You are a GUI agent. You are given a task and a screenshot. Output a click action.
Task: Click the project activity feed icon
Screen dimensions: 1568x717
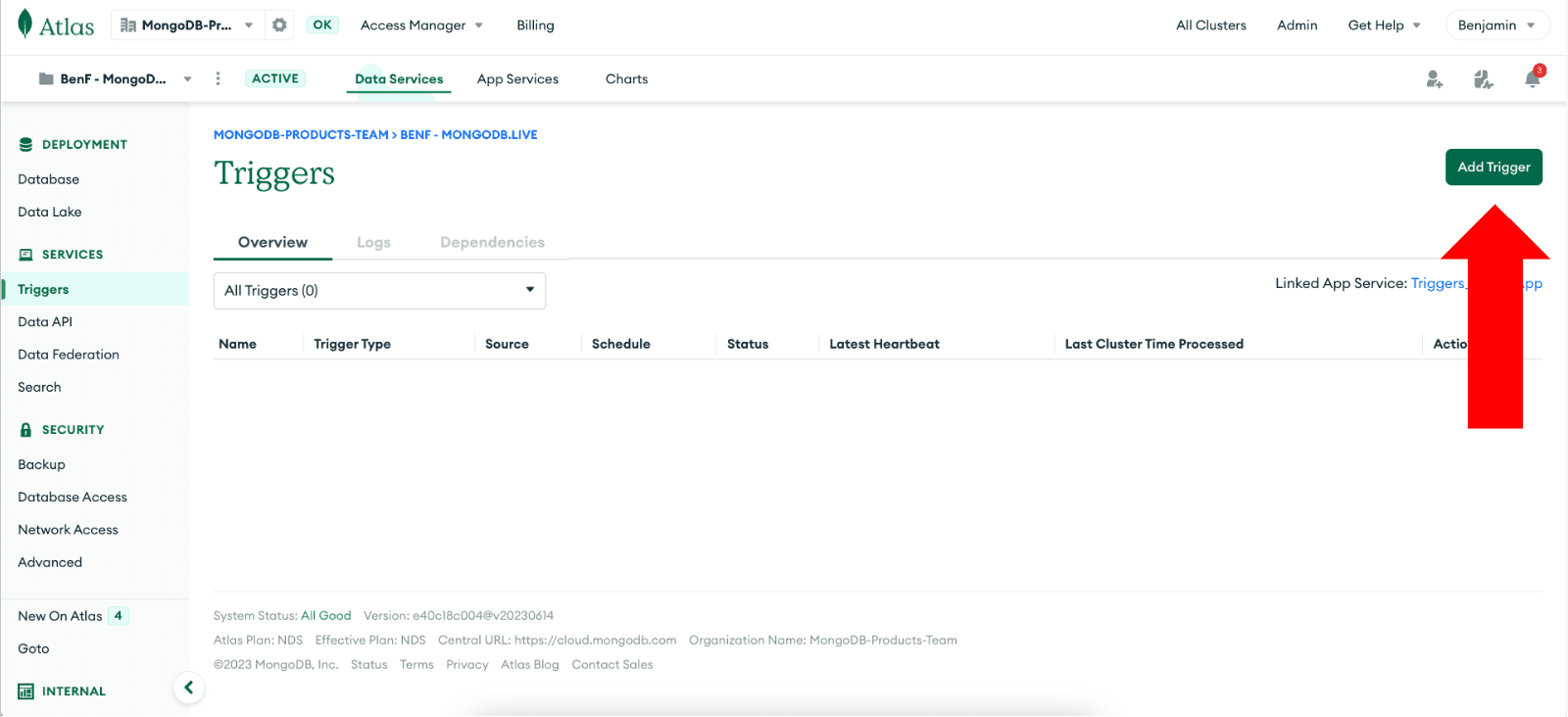tap(1483, 79)
